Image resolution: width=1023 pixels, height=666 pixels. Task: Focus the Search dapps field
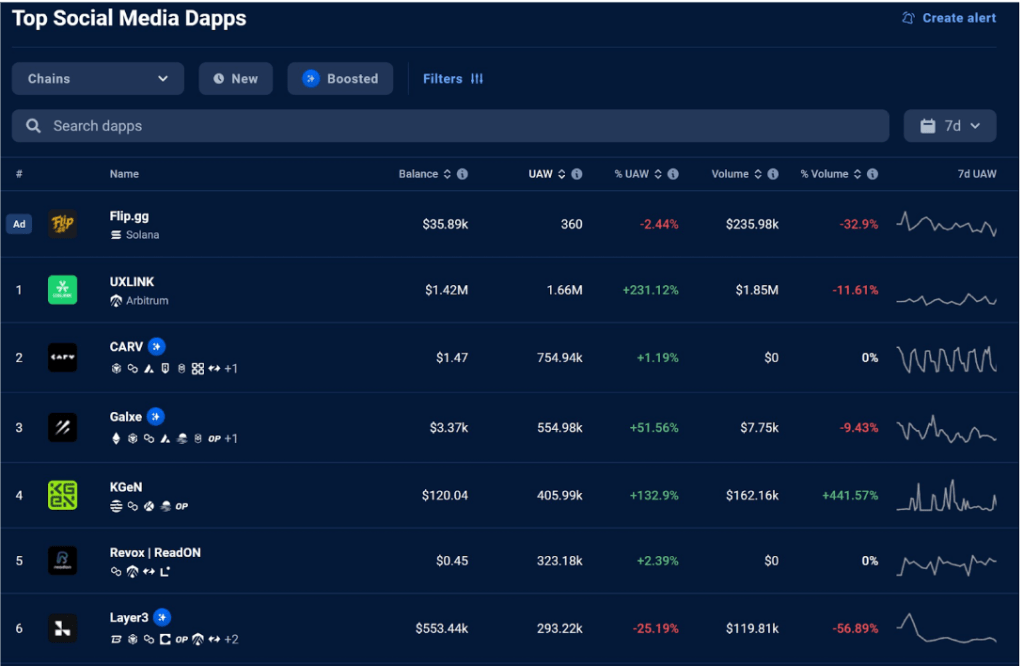point(450,126)
